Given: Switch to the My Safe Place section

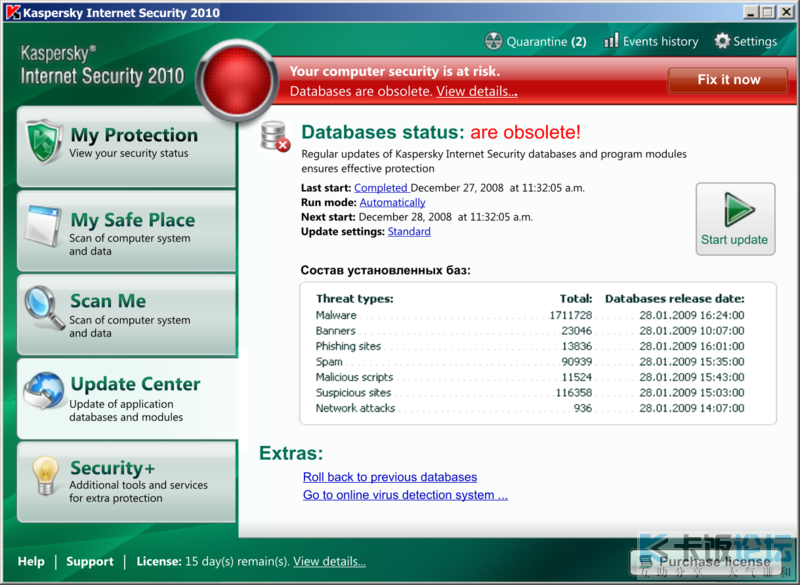Looking at the screenshot, I should pyautogui.click(x=127, y=231).
